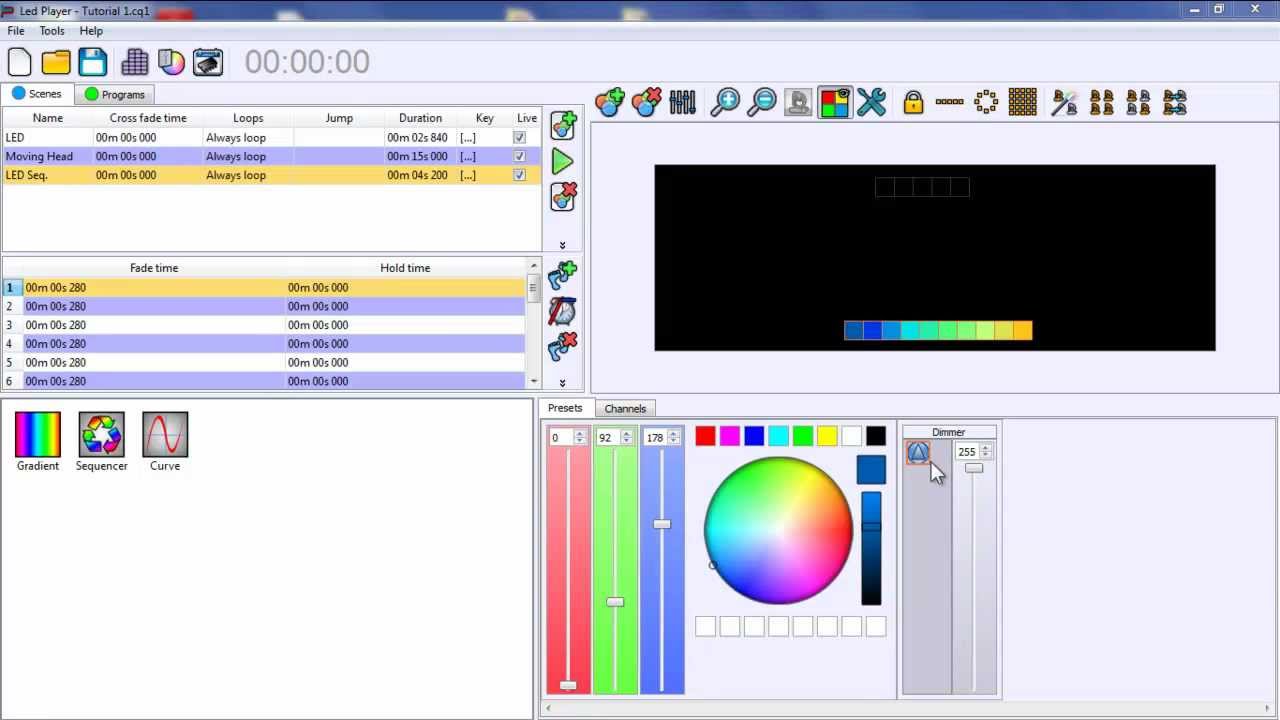Click inside the color wheel
1280x720 pixels.
[x=778, y=531]
